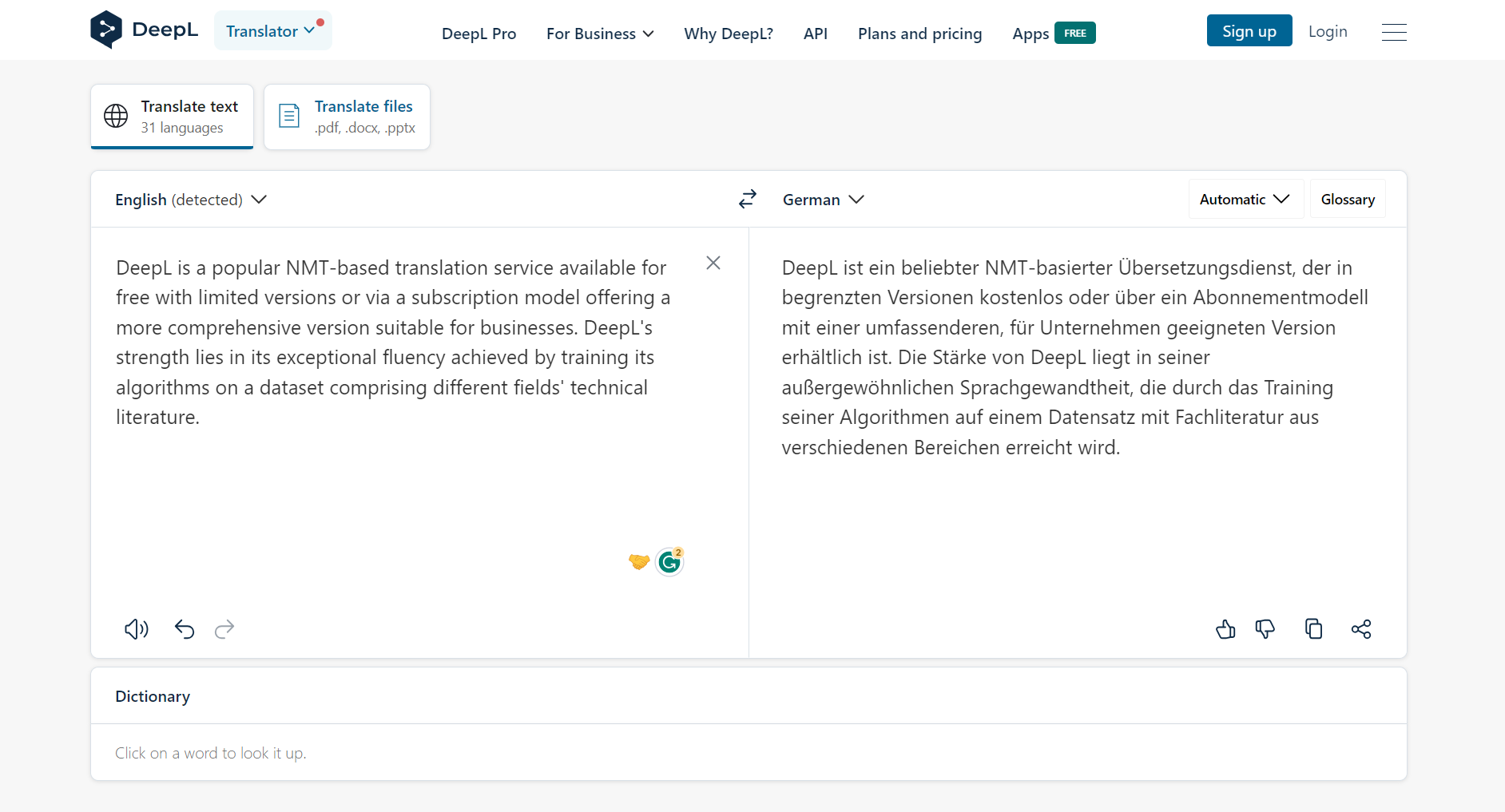The height and width of the screenshot is (812, 1505).
Task: Open the Translator product dropdown
Action: (x=273, y=30)
